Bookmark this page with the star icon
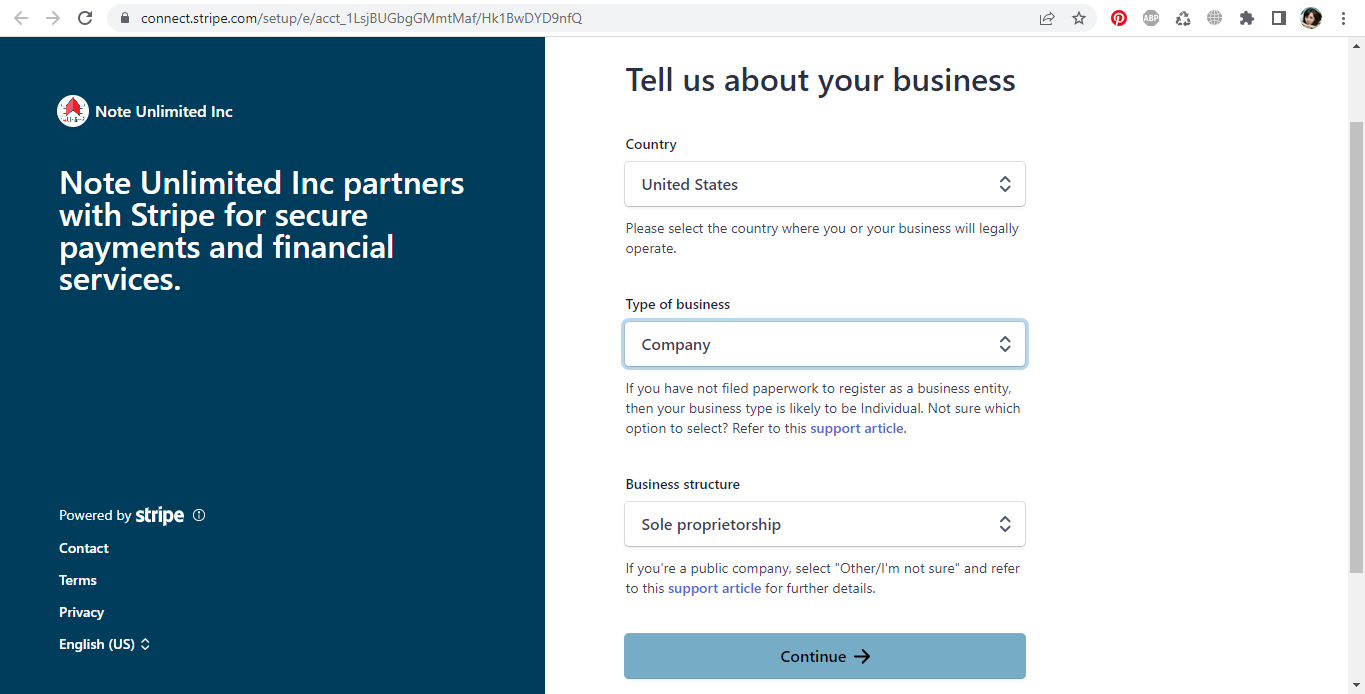 pyautogui.click(x=1079, y=18)
